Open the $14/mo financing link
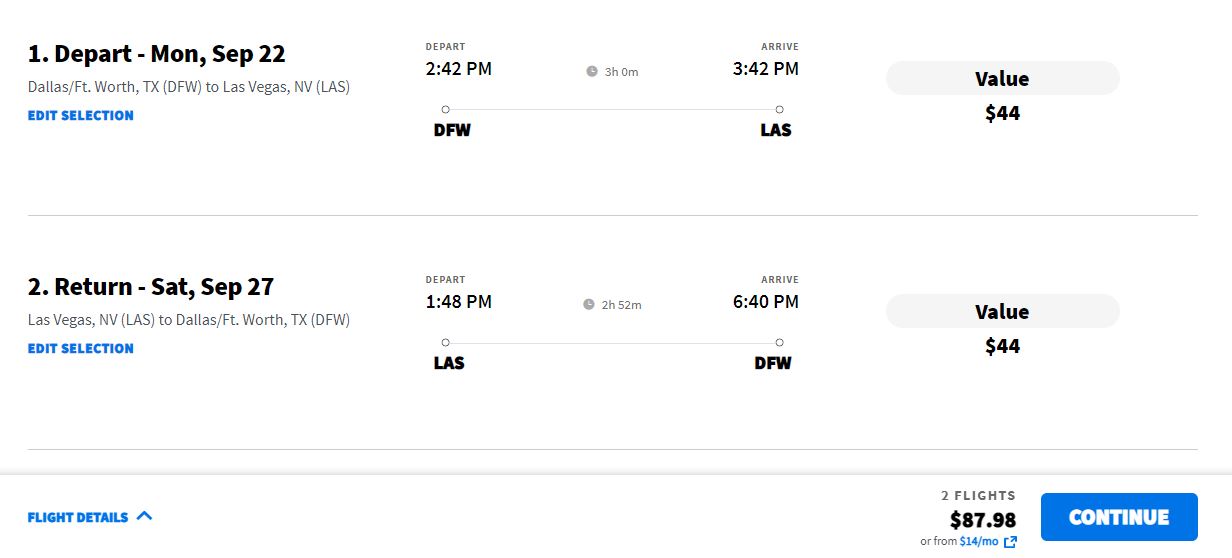Image resolution: width=1232 pixels, height=558 pixels. [979, 541]
